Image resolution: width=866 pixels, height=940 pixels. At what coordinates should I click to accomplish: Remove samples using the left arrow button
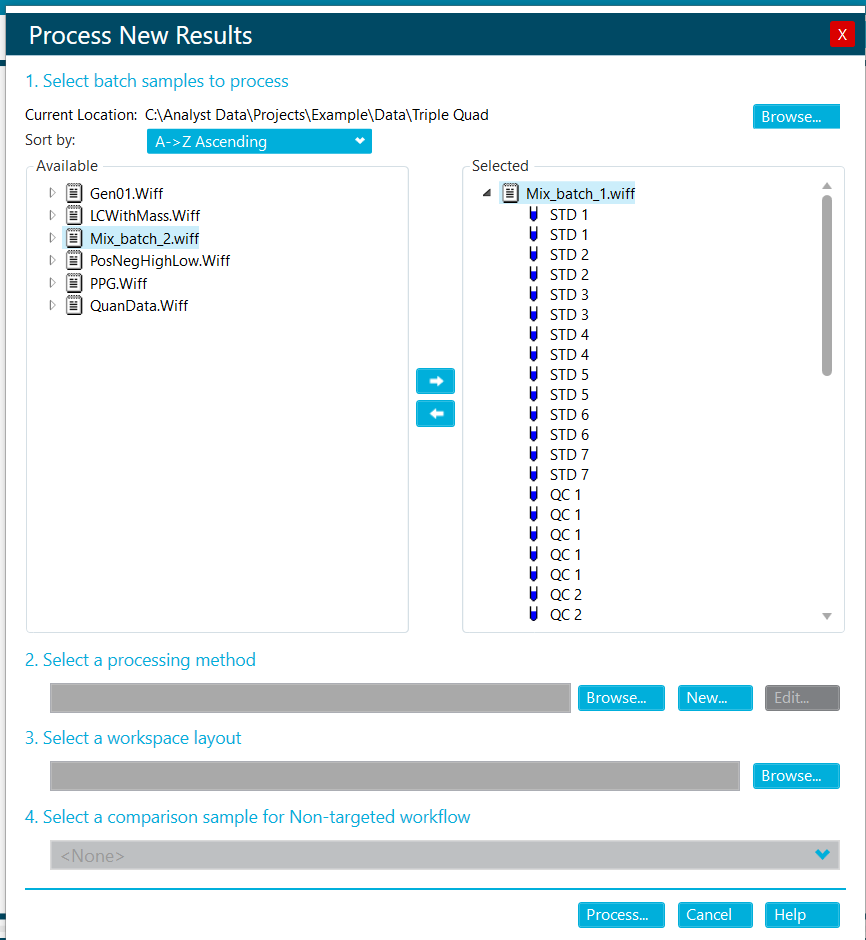[435, 414]
